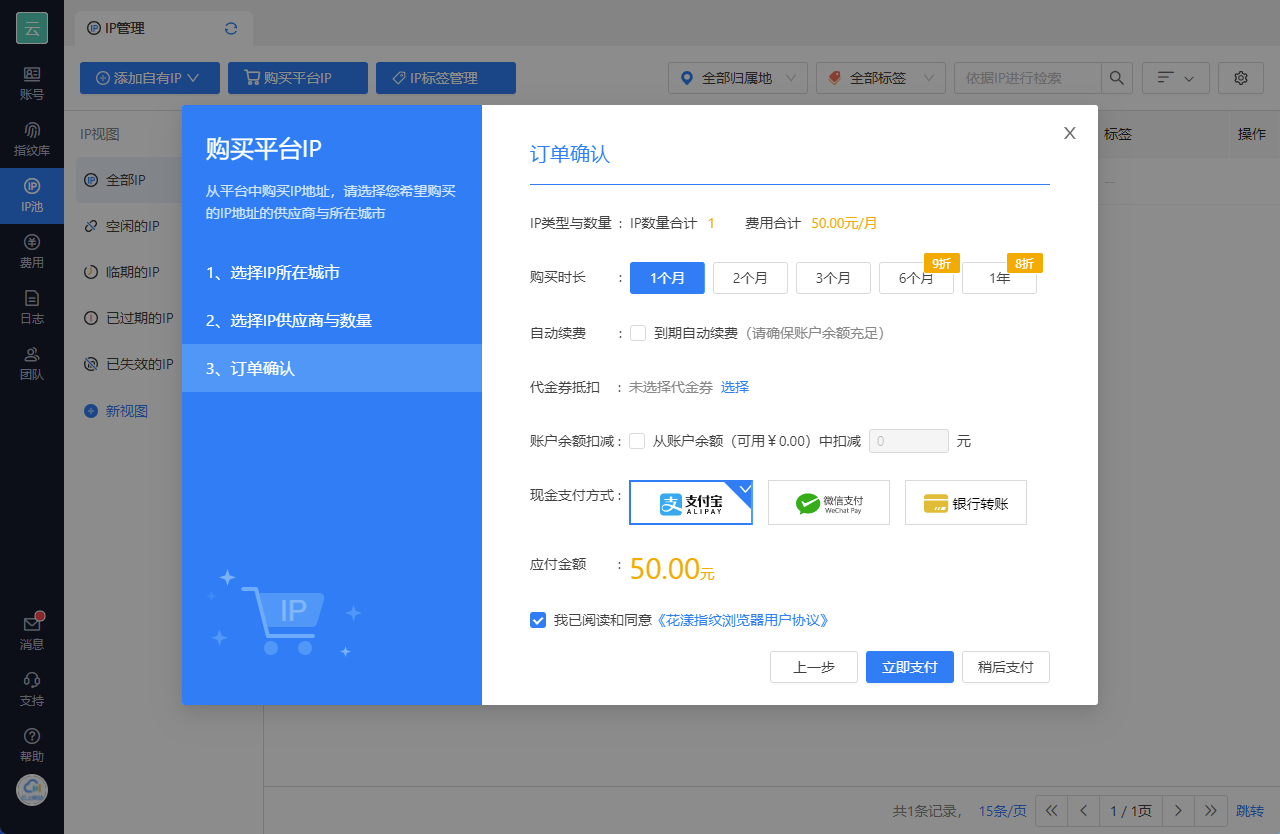Click 选择 to pick a voucher

point(735,387)
